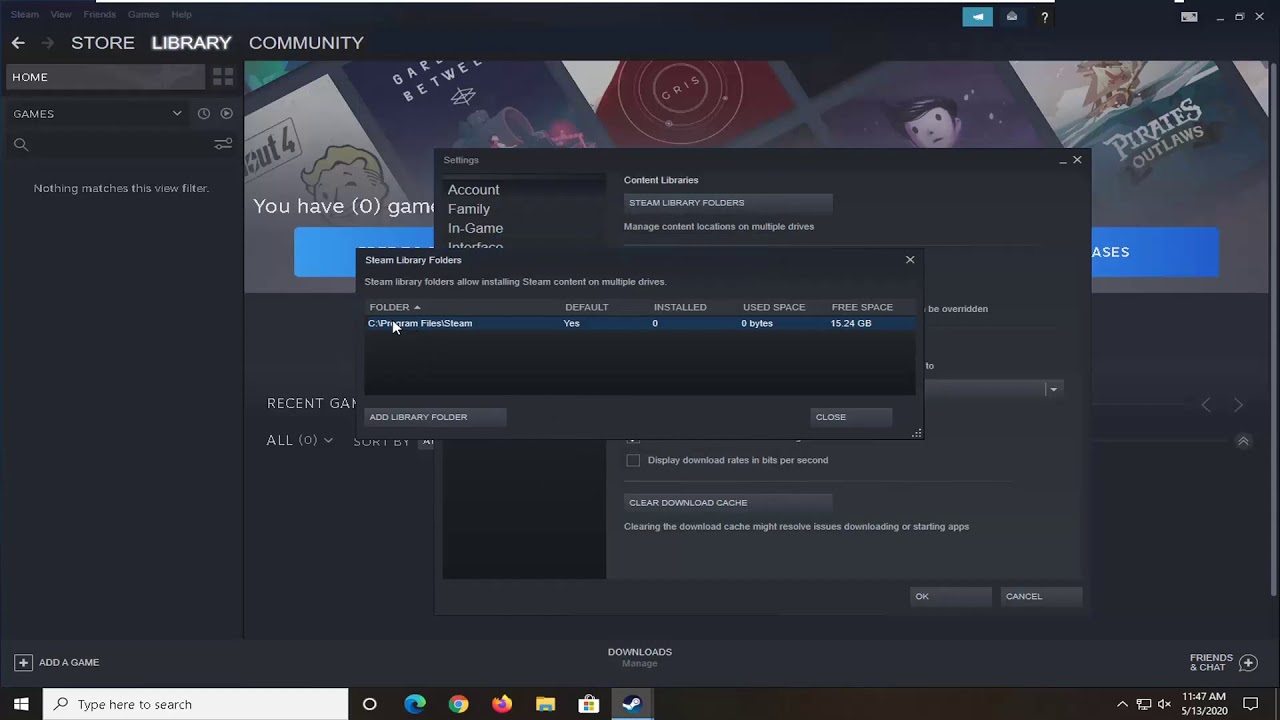Click CLOSE in Library Folders dialog
Screen dimensions: 1280x720
[851, 417]
